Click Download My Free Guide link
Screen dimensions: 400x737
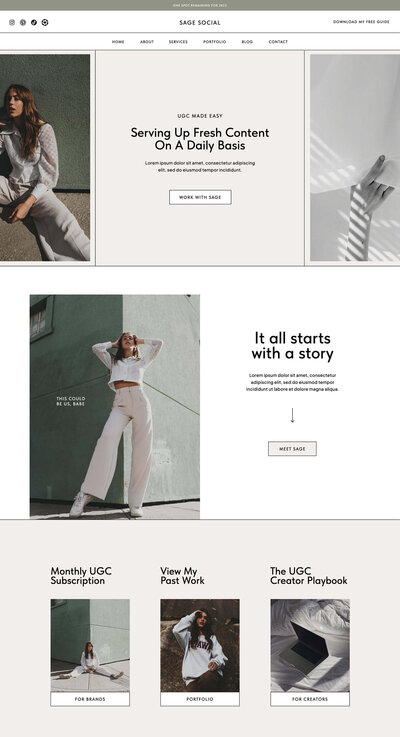click(x=361, y=22)
